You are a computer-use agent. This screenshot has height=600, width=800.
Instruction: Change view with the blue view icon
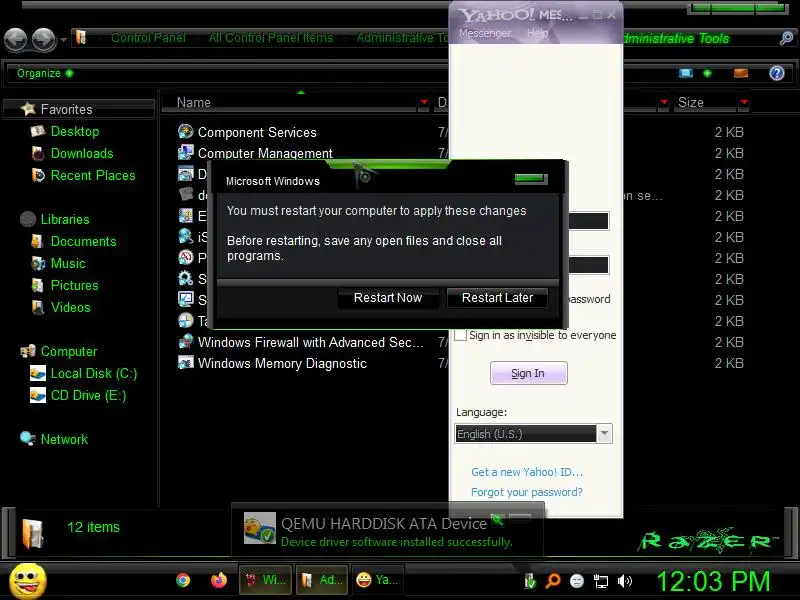686,73
